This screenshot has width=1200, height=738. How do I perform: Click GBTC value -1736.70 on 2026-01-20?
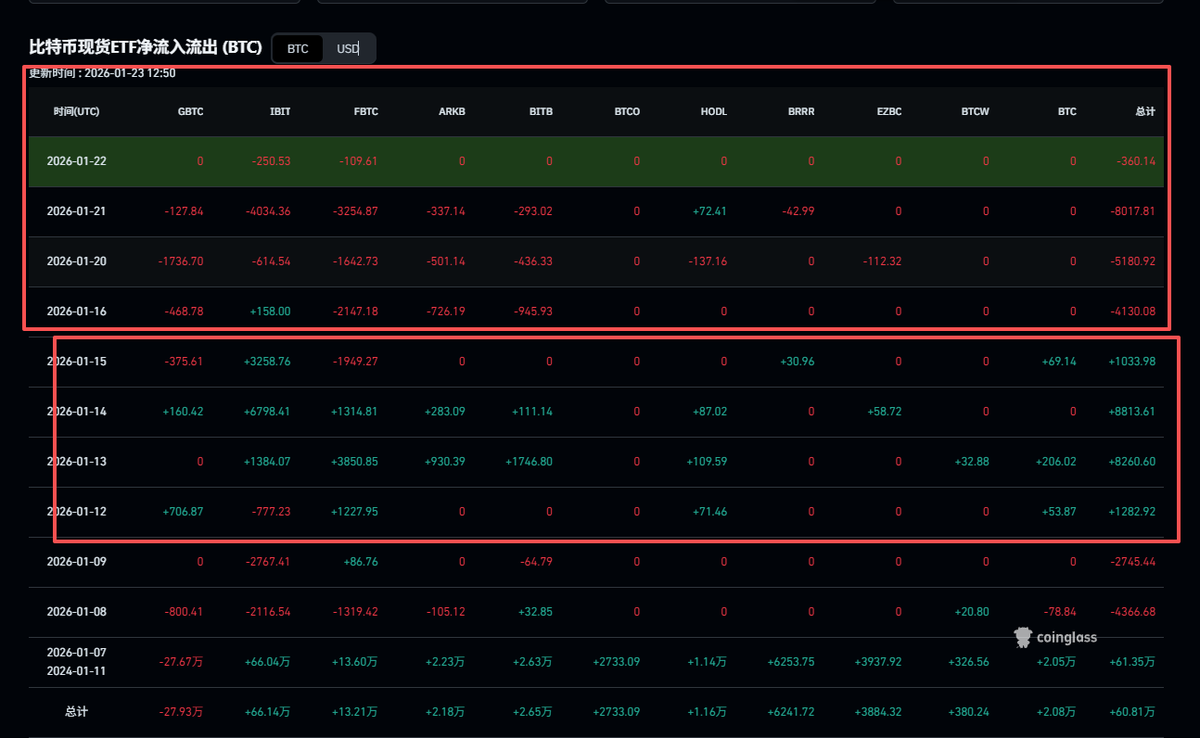[x=180, y=261]
